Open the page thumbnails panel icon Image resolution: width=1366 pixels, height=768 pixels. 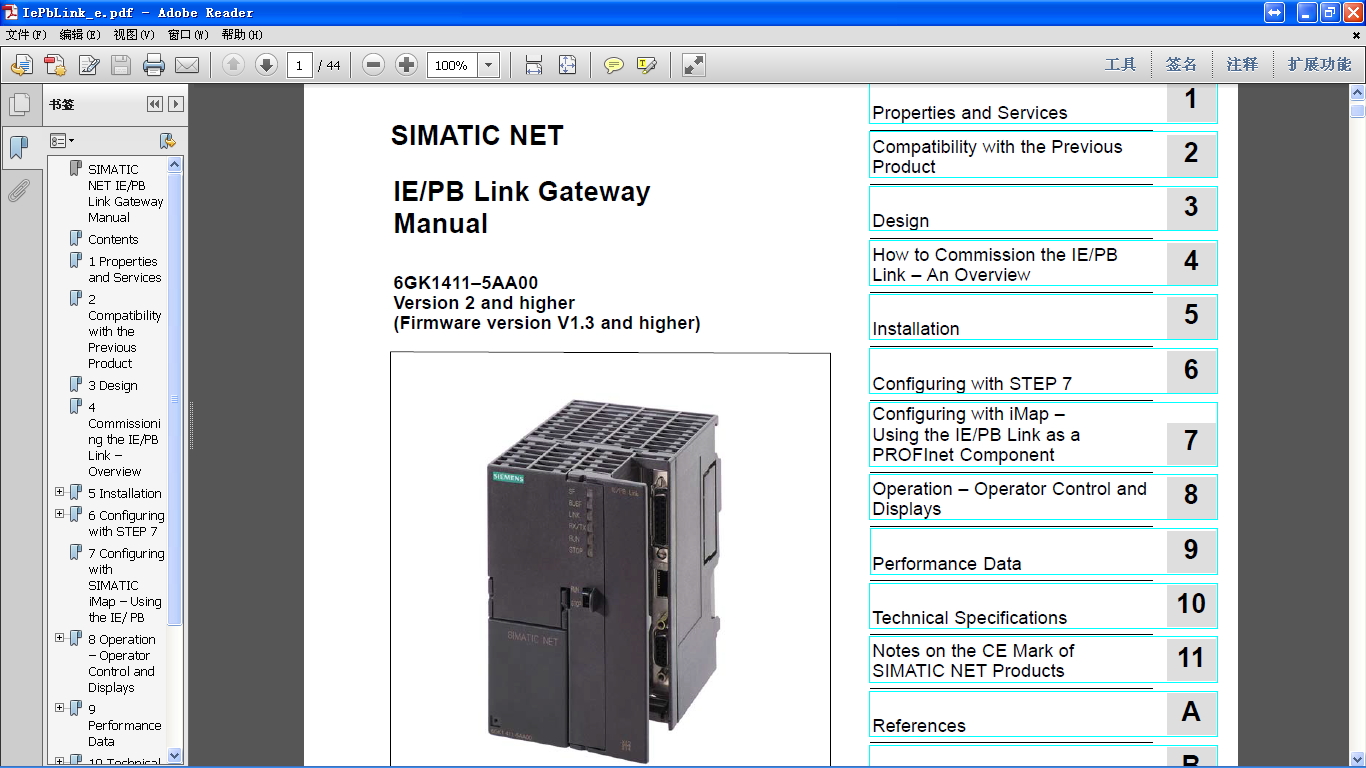pos(19,104)
